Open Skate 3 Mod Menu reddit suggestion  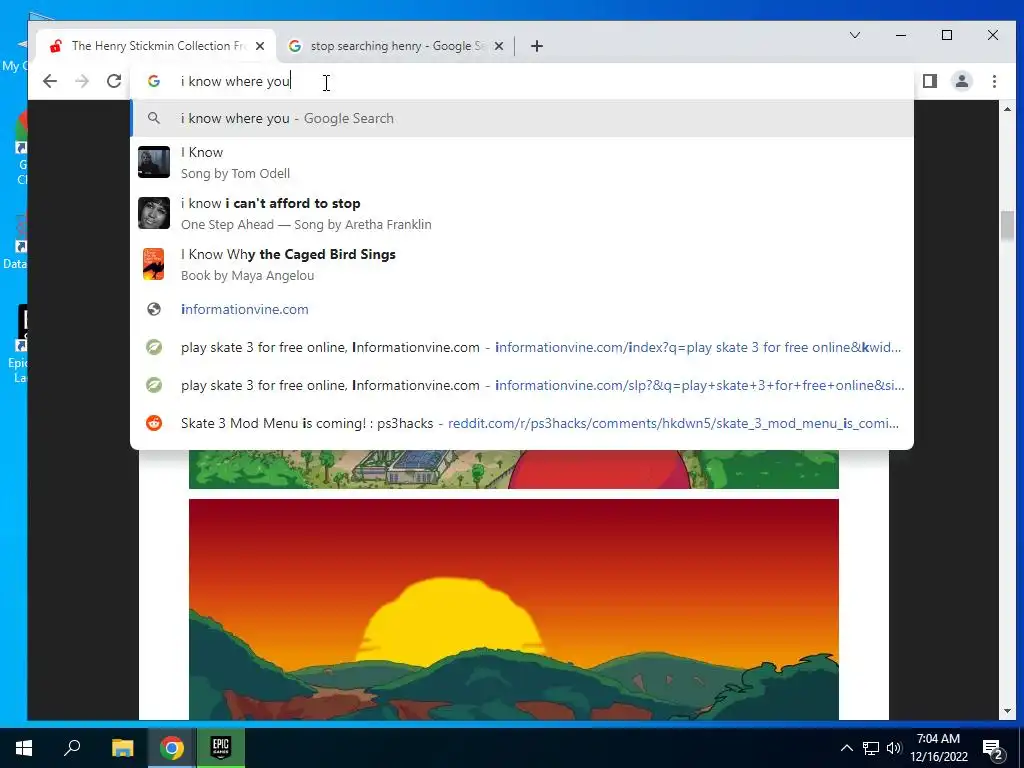pyautogui.click(x=522, y=423)
